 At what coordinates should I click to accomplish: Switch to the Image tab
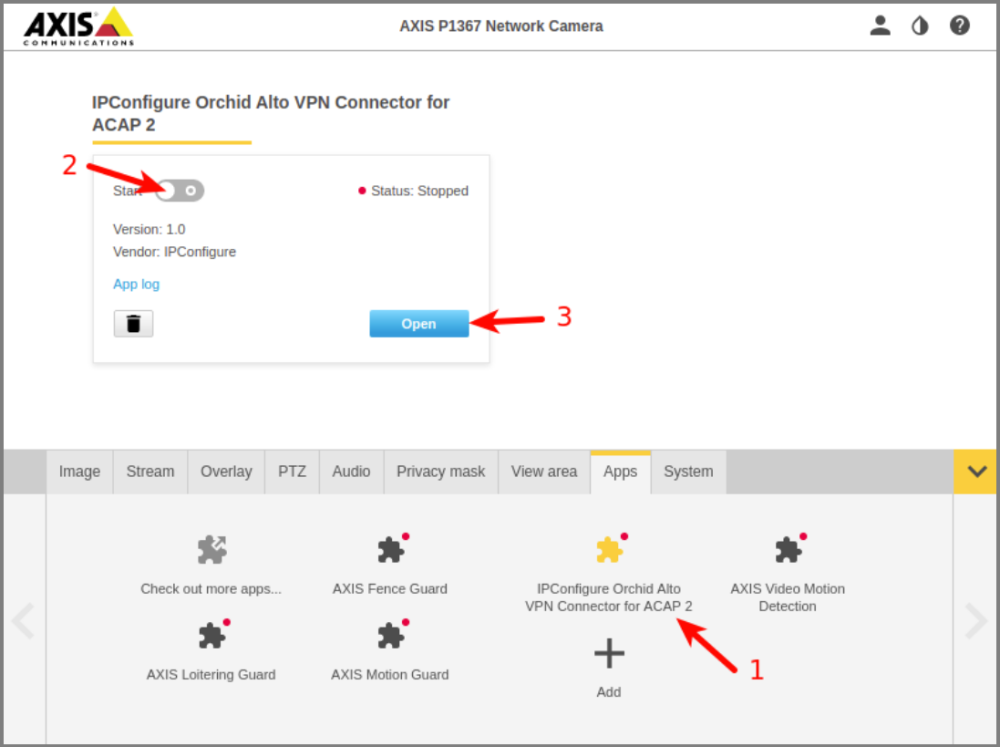80,471
